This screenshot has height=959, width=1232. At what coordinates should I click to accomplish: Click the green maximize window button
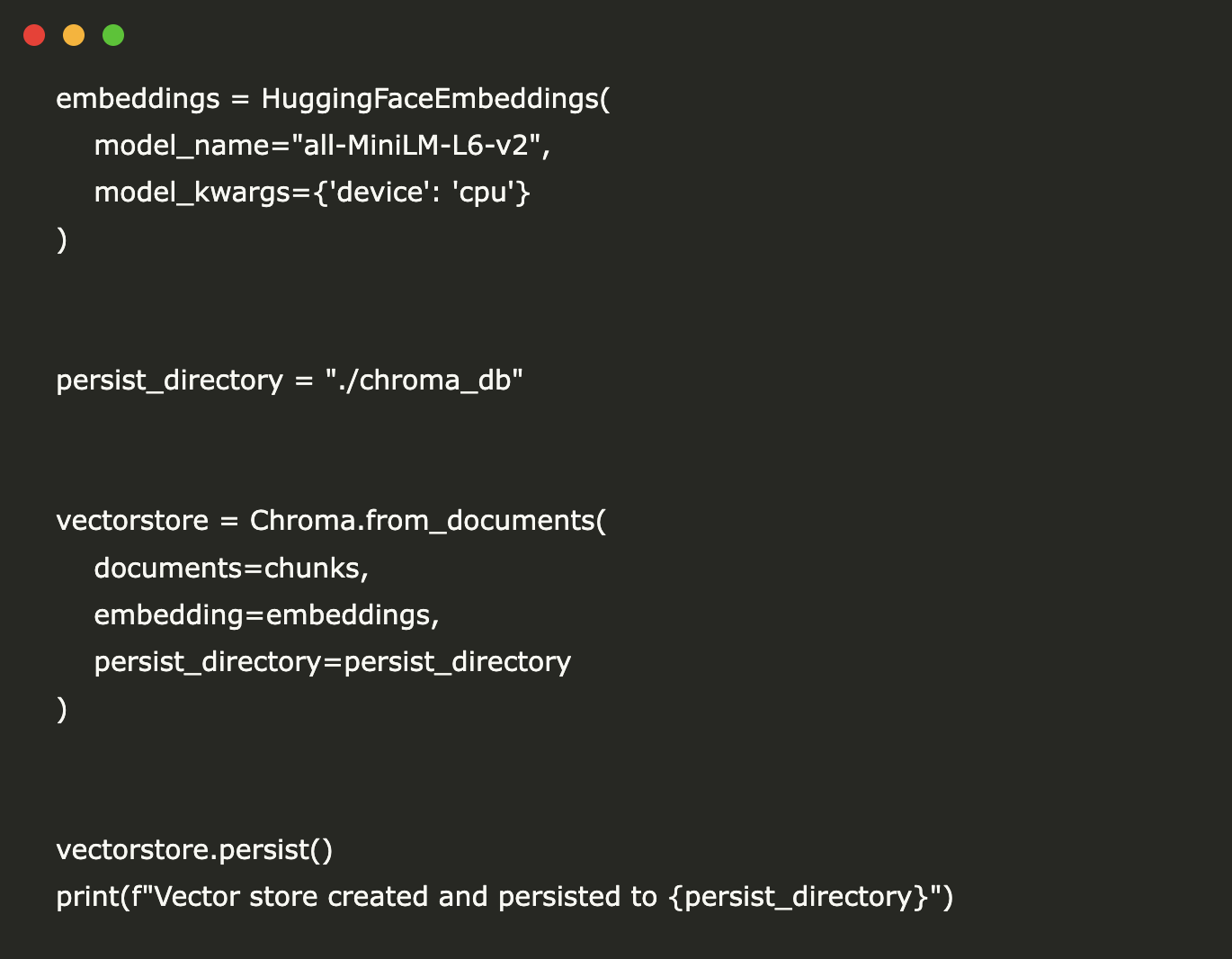(x=113, y=35)
